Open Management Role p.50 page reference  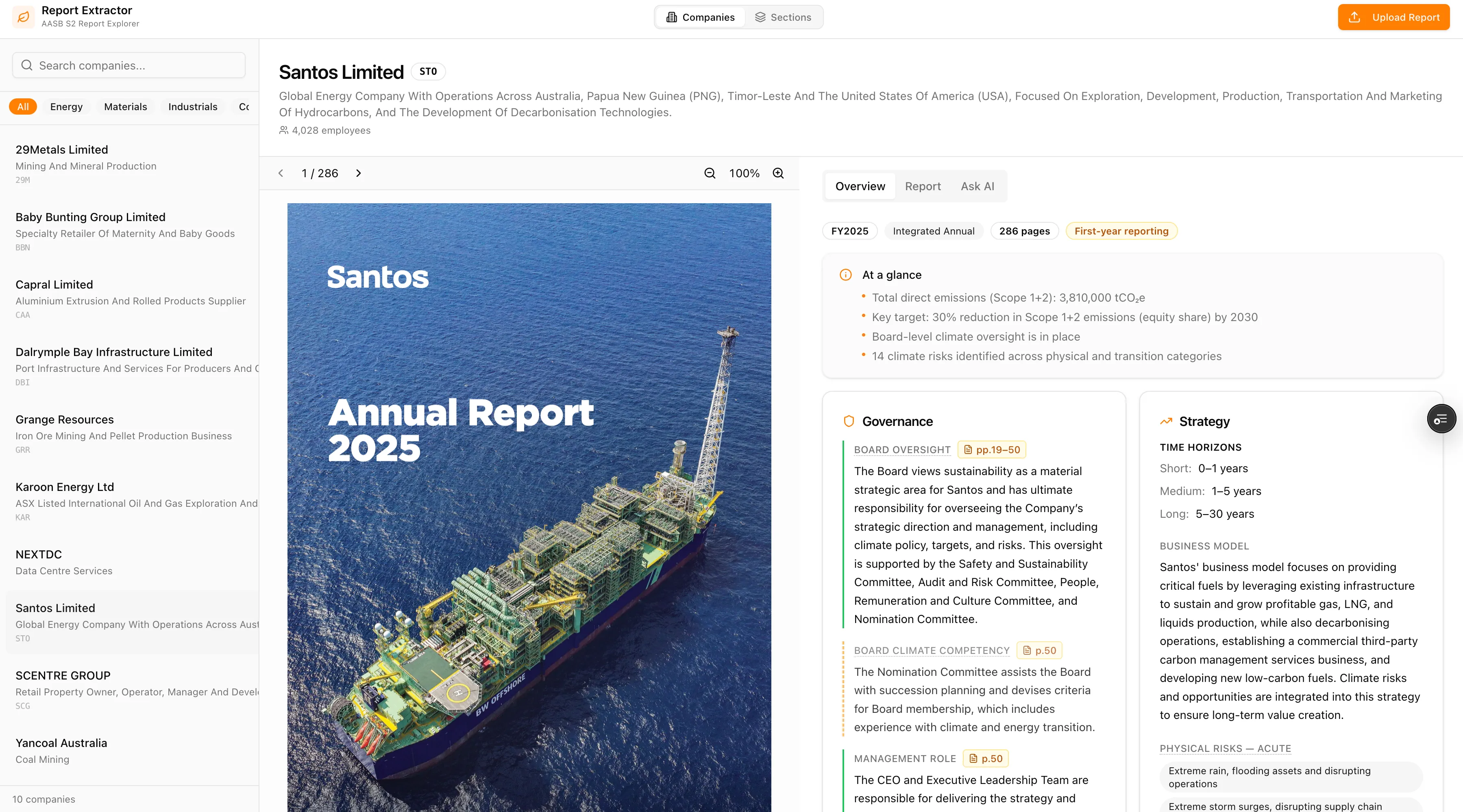(x=985, y=759)
